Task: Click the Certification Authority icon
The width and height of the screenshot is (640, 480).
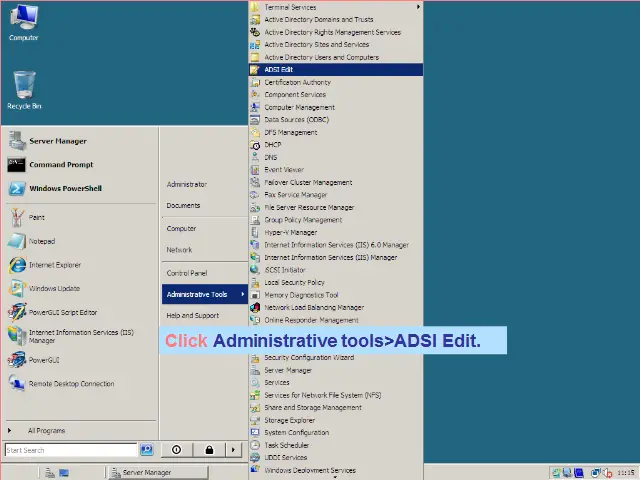Action: (x=255, y=82)
